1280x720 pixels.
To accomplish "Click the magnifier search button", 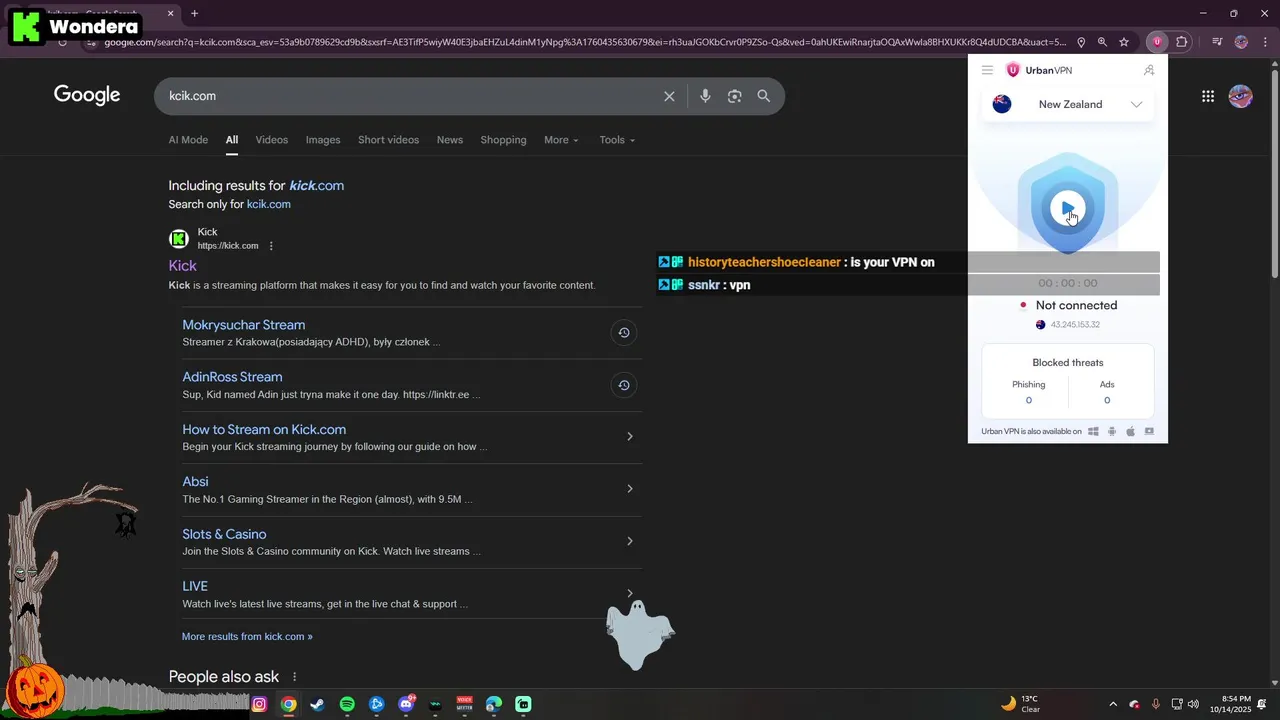I will coord(764,96).
